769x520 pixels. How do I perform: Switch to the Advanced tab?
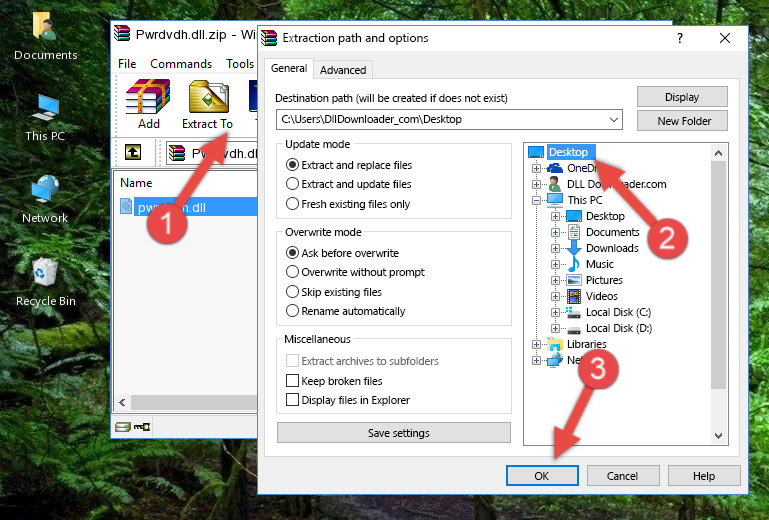point(343,70)
